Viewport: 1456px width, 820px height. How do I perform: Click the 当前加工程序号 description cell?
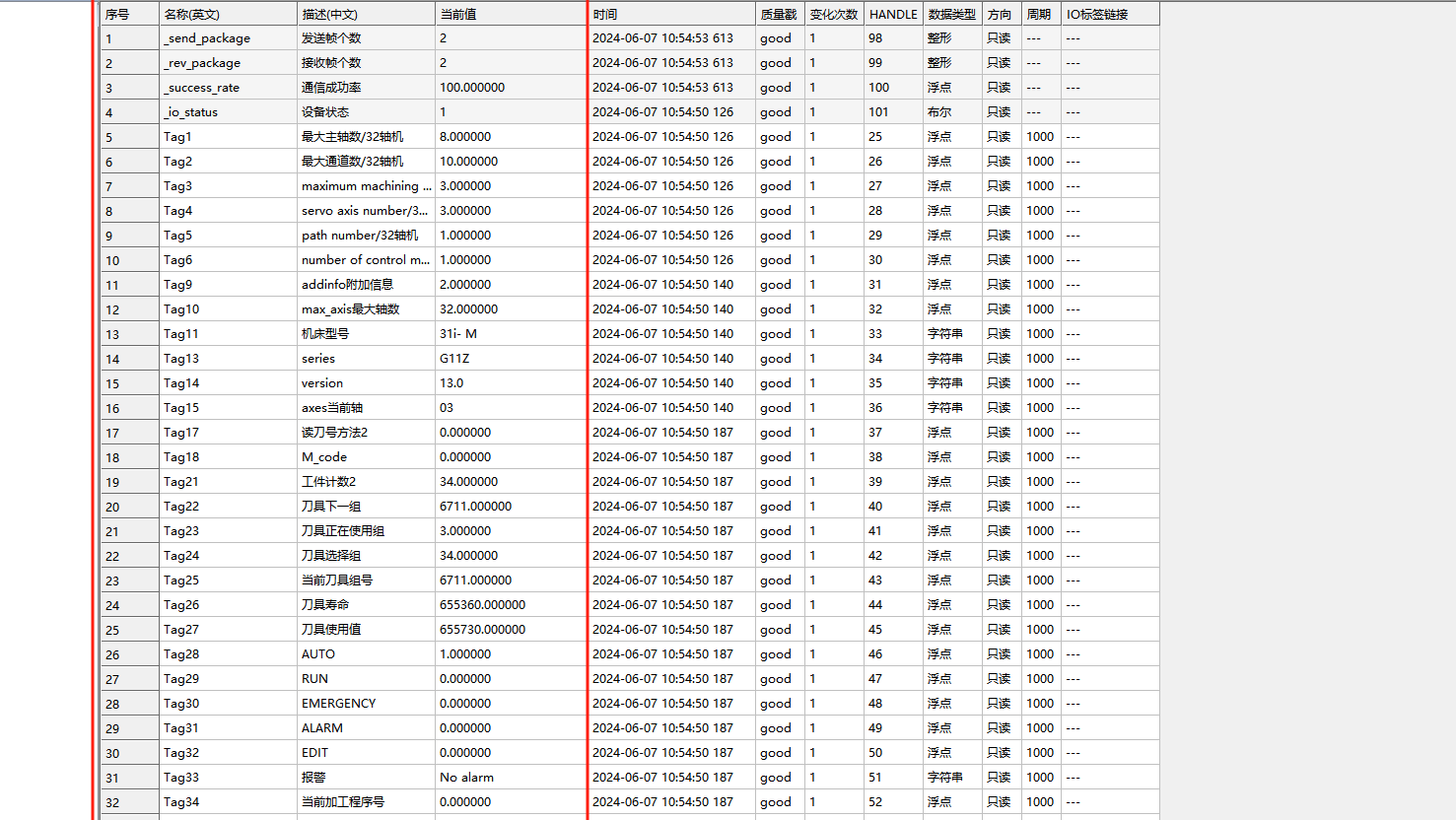[x=366, y=801]
